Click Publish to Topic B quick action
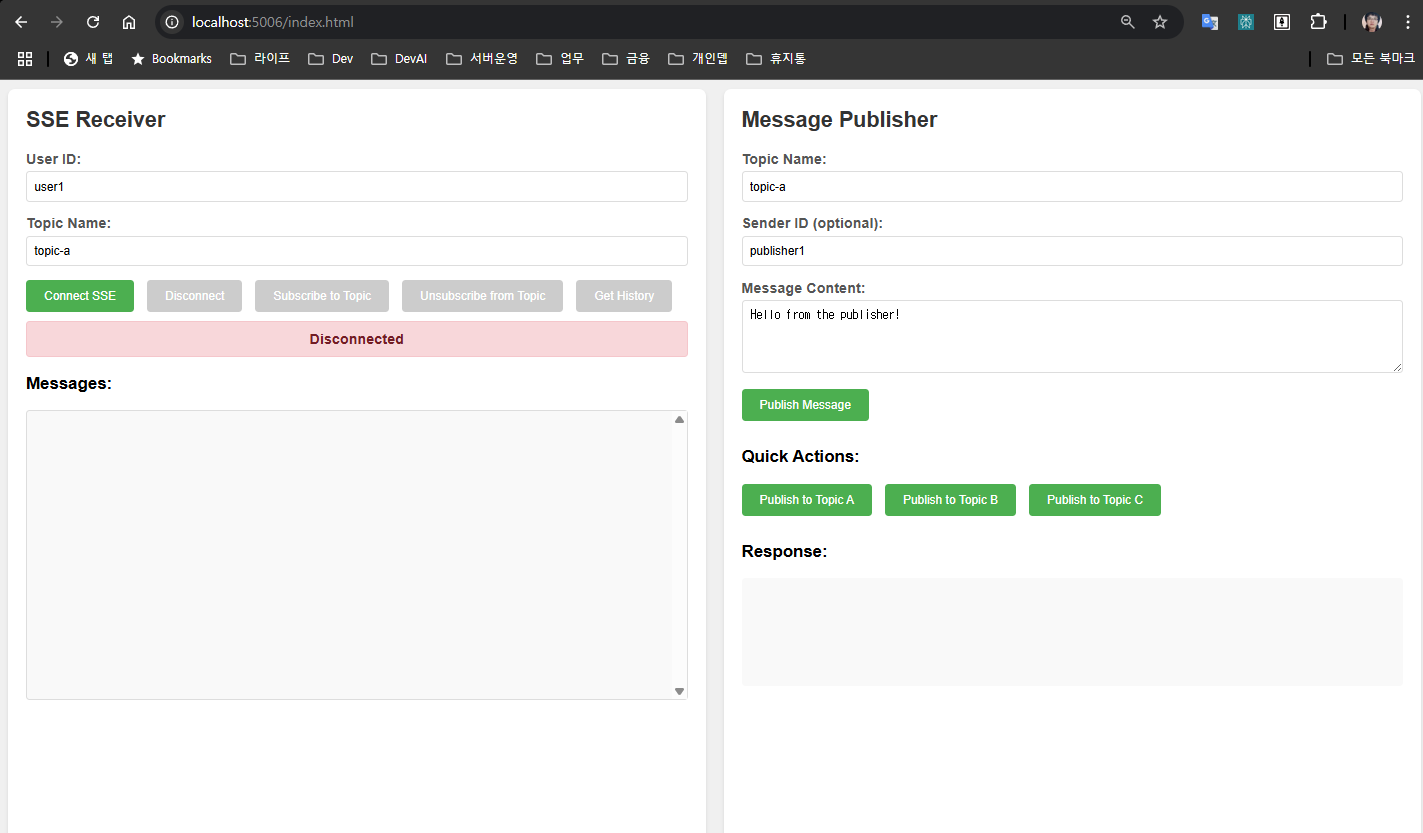 [x=950, y=500]
